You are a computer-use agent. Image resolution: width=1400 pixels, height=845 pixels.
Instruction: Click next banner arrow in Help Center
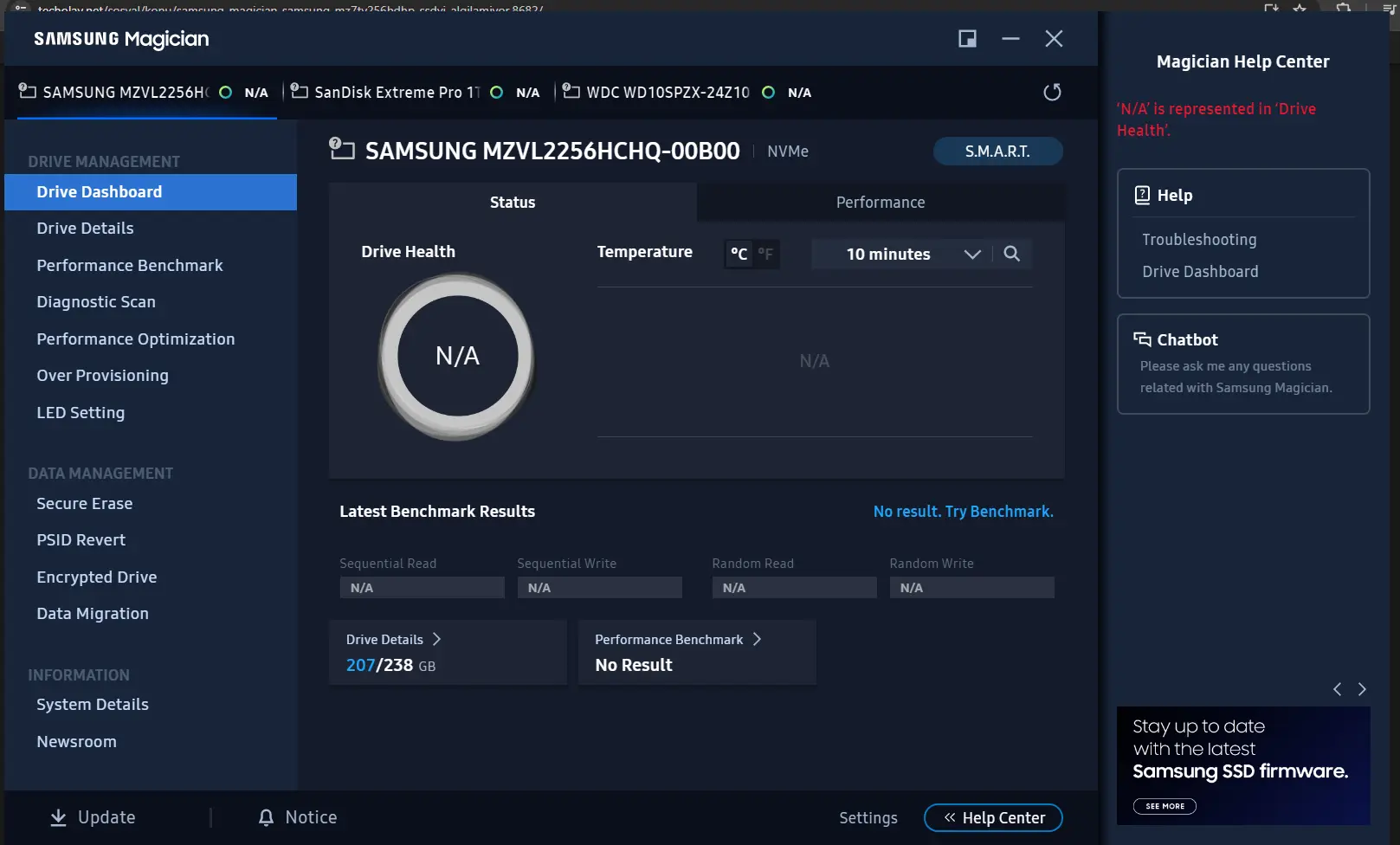pyautogui.click(x=1362, y=689)
